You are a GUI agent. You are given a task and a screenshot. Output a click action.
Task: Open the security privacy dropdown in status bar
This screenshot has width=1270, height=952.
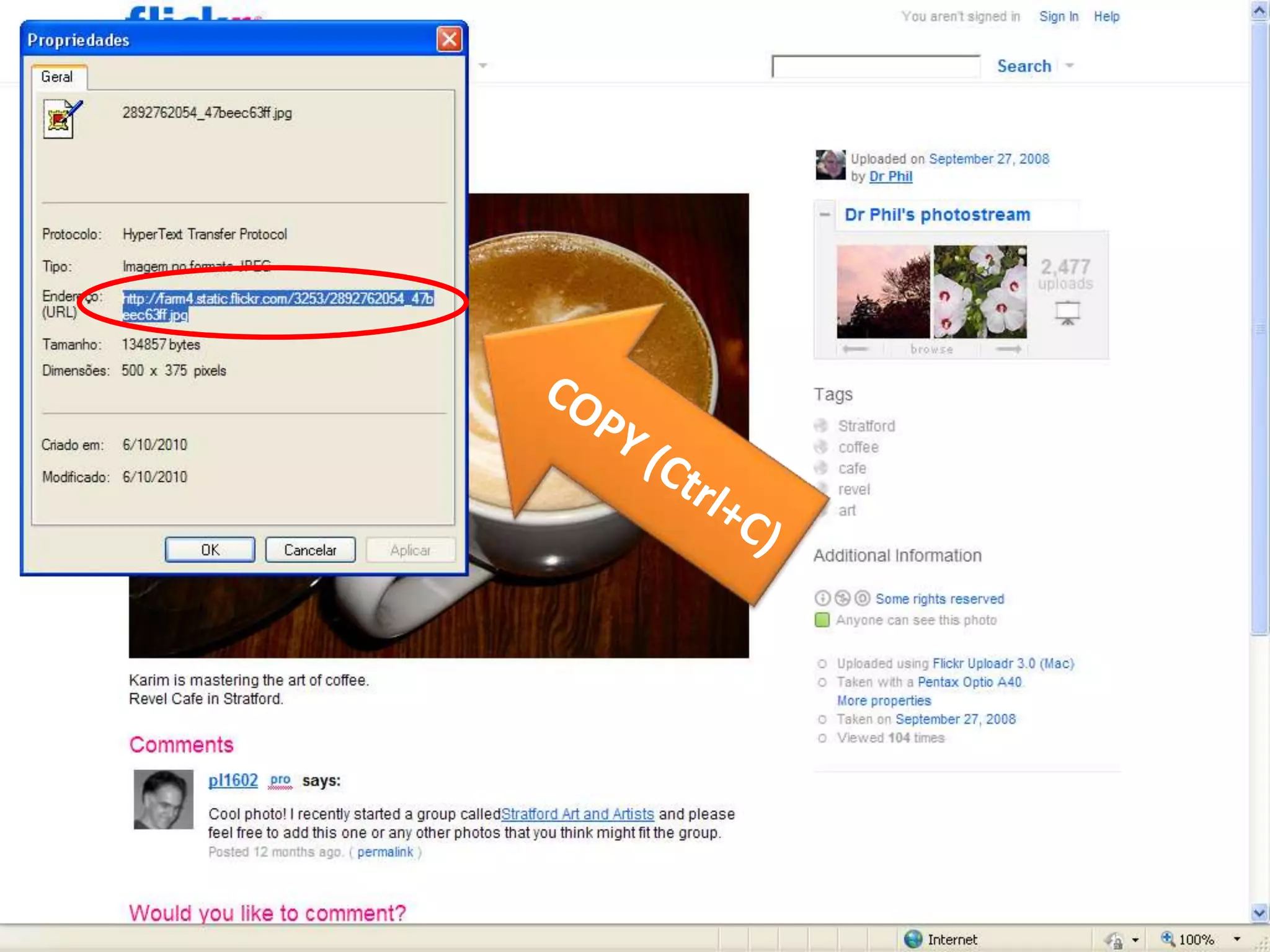[1135, 940]
